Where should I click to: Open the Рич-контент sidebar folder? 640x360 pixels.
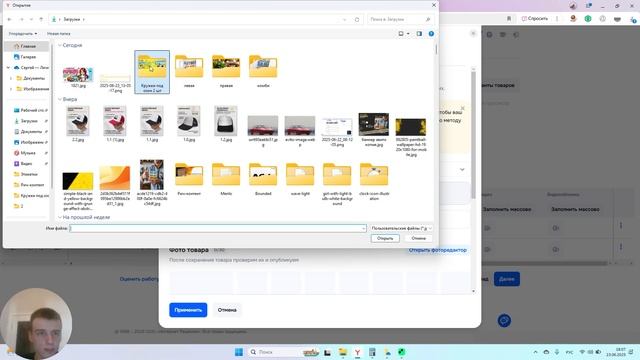click(x=30, y=184)
